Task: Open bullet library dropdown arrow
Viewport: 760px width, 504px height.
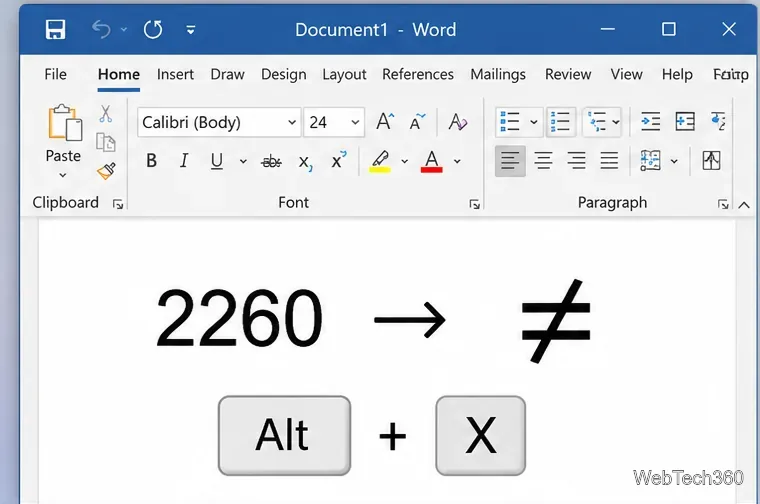Action: click(x=534, y=122)
